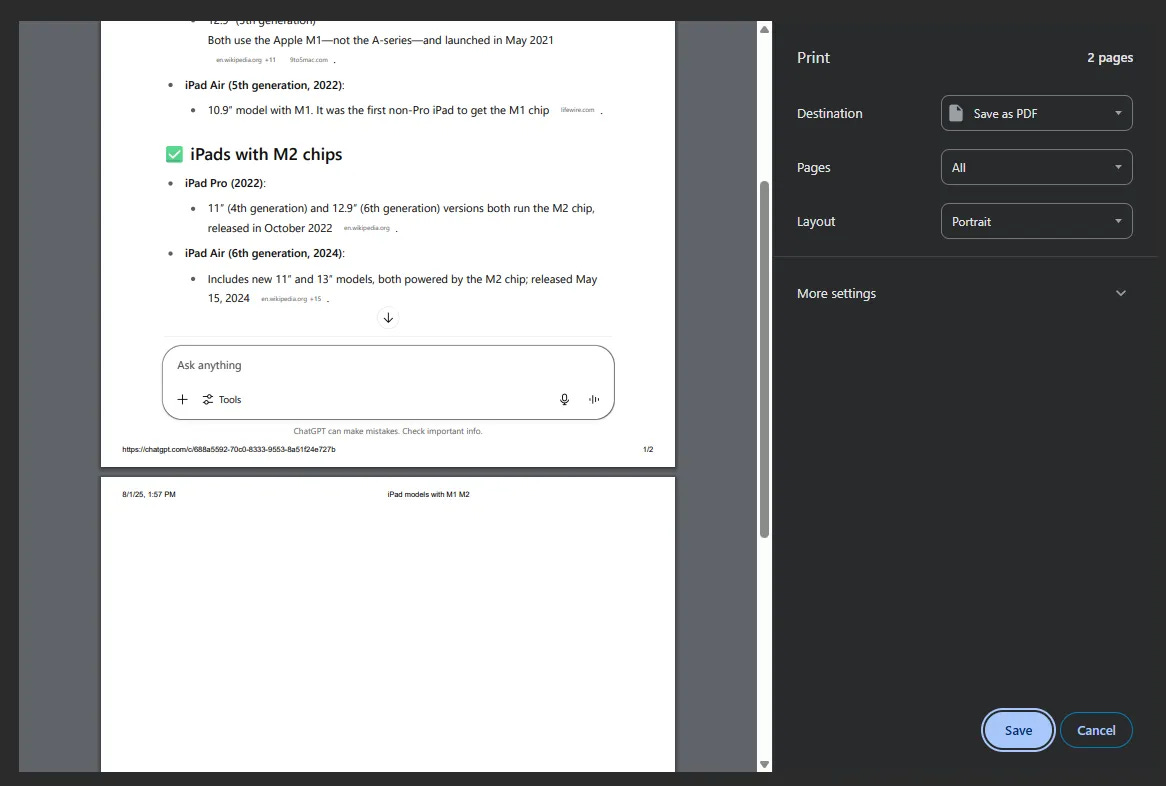This screenshot has height=786, width=1166.
Task: Click the Print dialog title
Action: pos(813,57)
